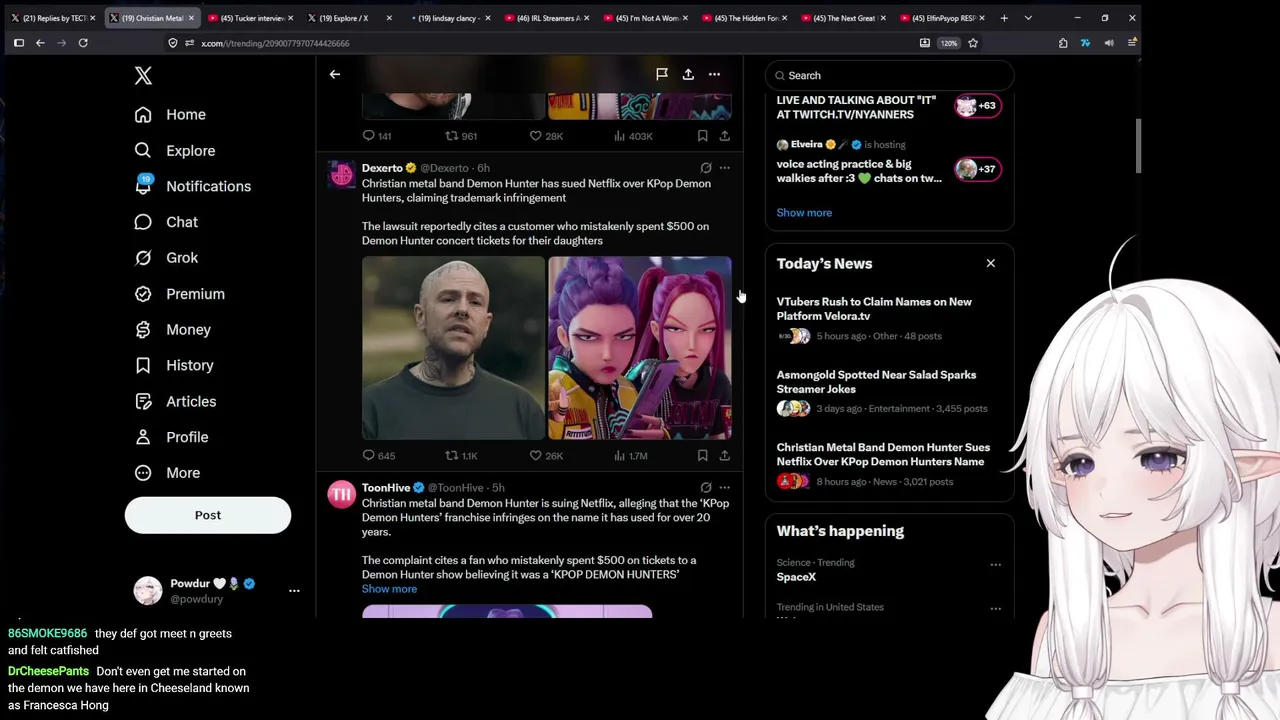Open the KPop Demon Hunters image in Dexerto post
This screenshot has width=1280, height=720.
640,348
